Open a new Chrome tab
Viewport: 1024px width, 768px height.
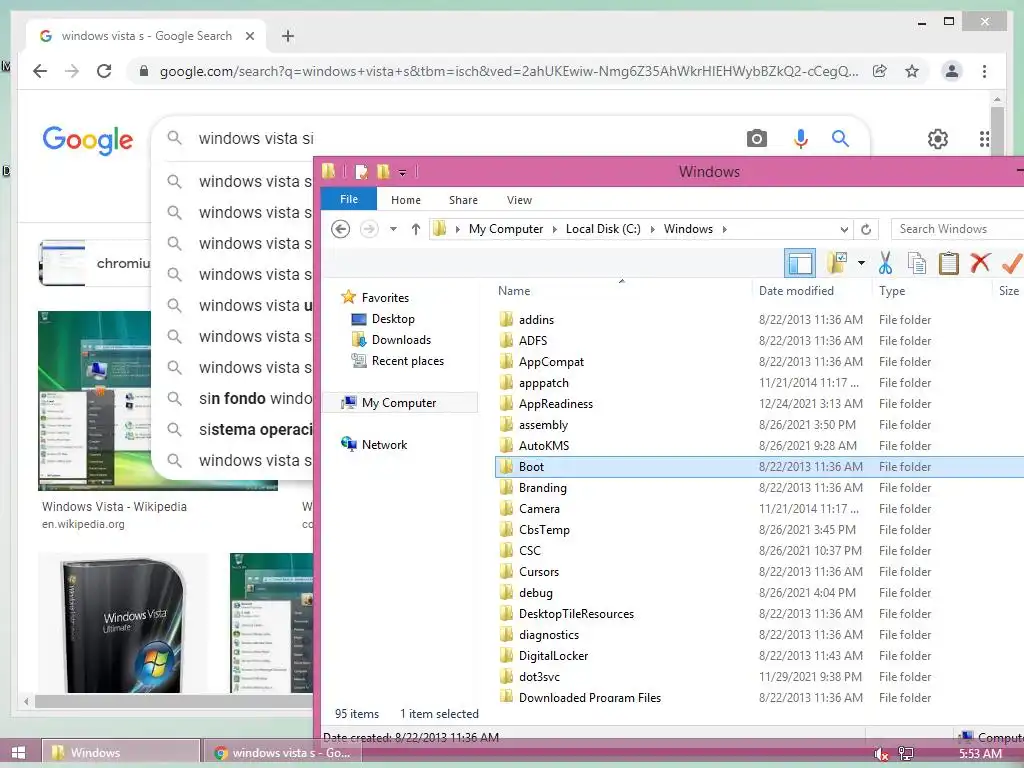click(x=288, y=36)
